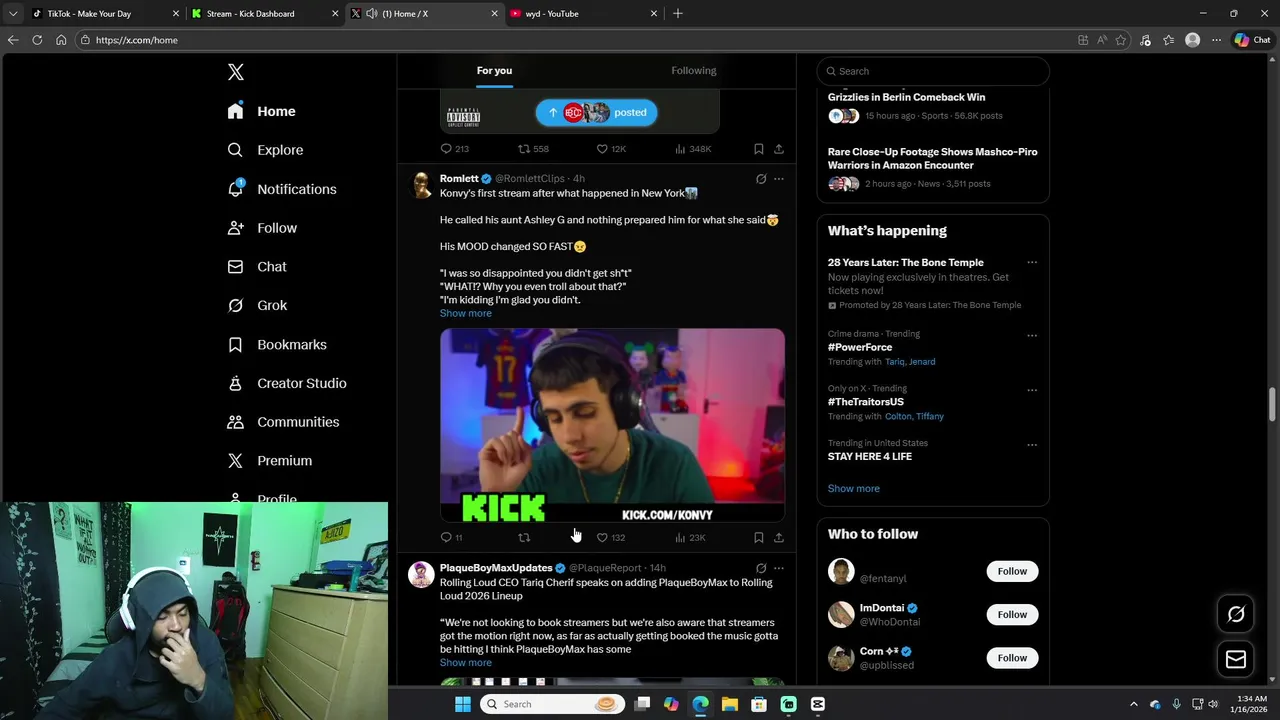
Task: Open more options on PlaqueBoyMaxUpdates post
Action: (x=779, y=568)
